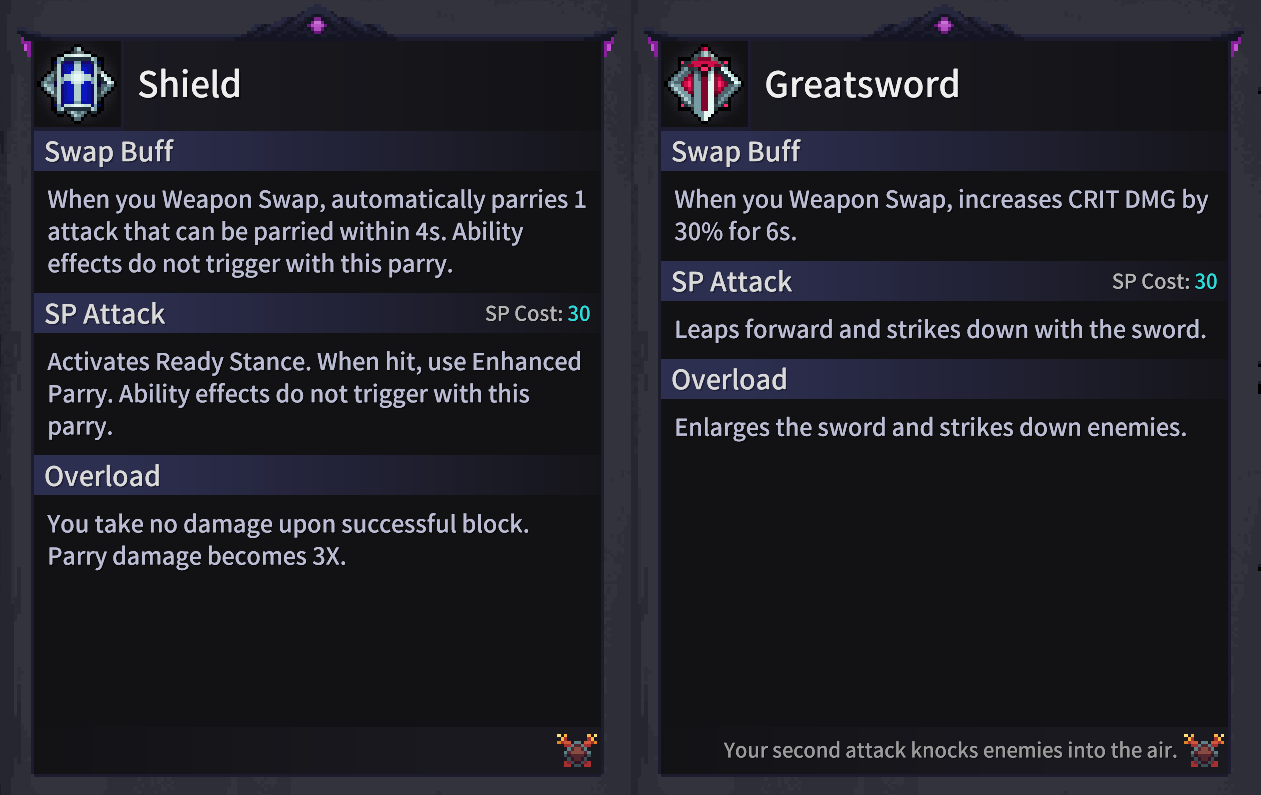1261x795 pixels.
Task: Click the knockback hint text on the Greatsword card
Action: pyautogui.click(x=950, y=750)
